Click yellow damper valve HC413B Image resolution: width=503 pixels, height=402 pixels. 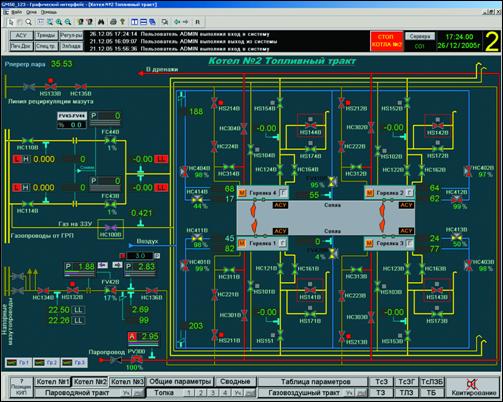tap(457, 237)
